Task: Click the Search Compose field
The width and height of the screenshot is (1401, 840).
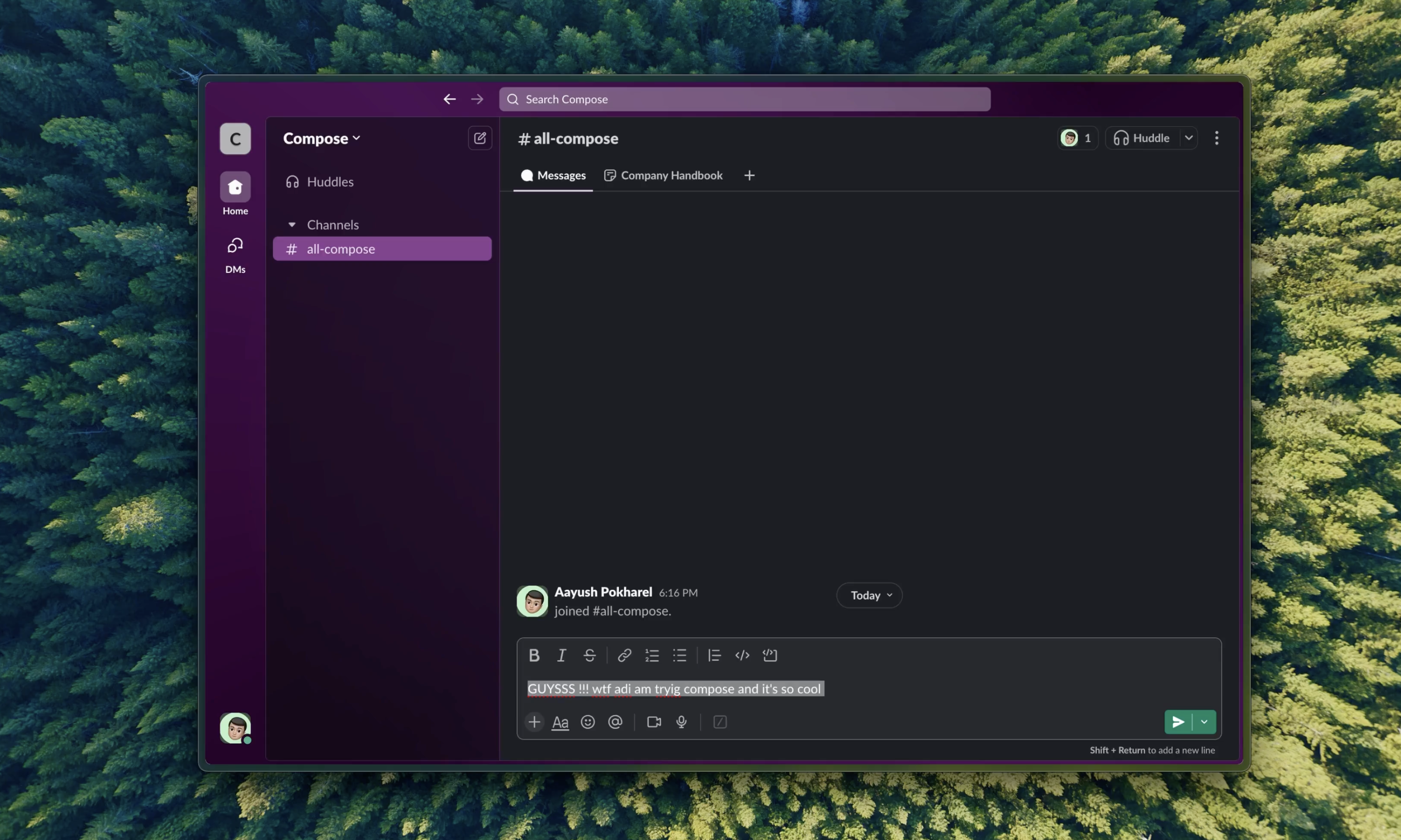Action: point(744,99)
